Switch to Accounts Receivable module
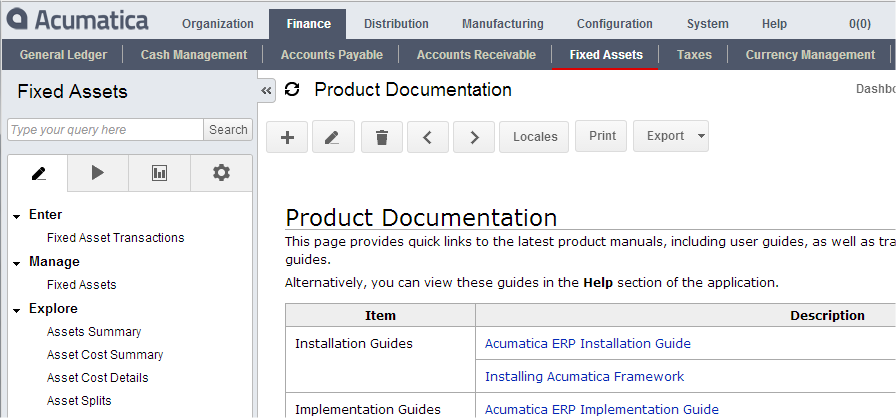The width and height of the screenshot is (896, 418). point(476,55)
